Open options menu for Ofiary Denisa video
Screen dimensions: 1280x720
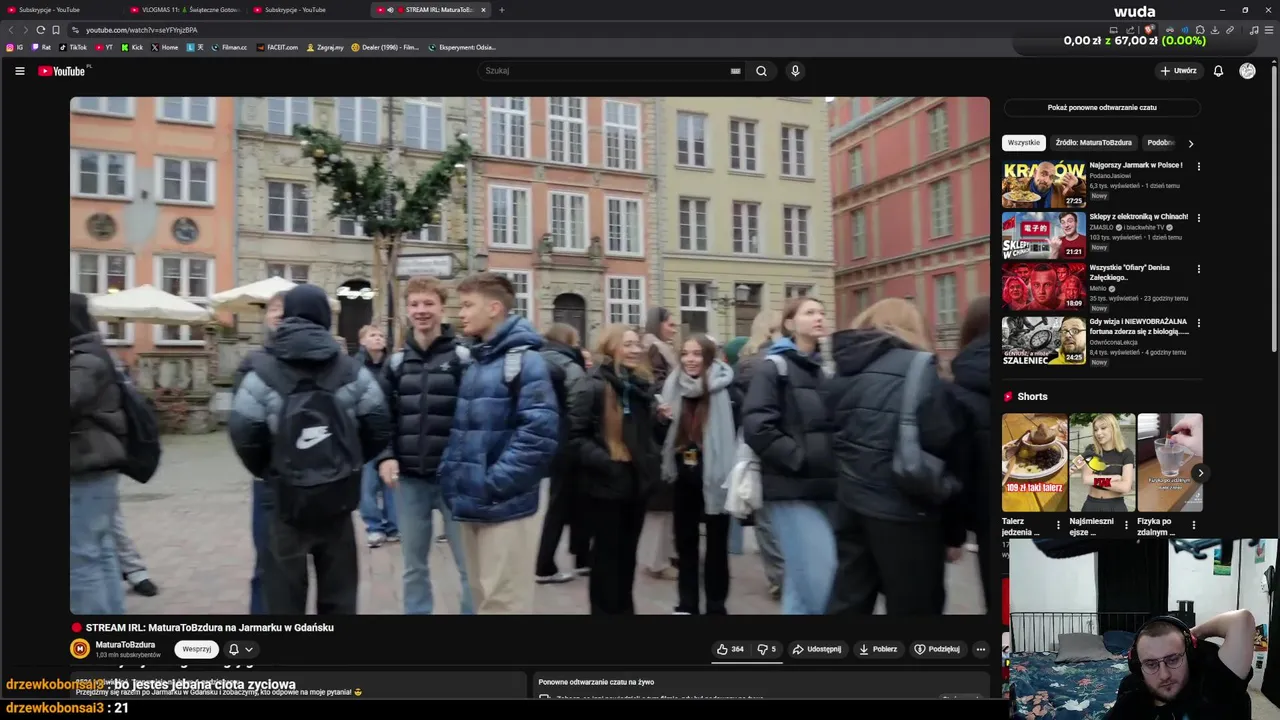[x=1198, y=269]
